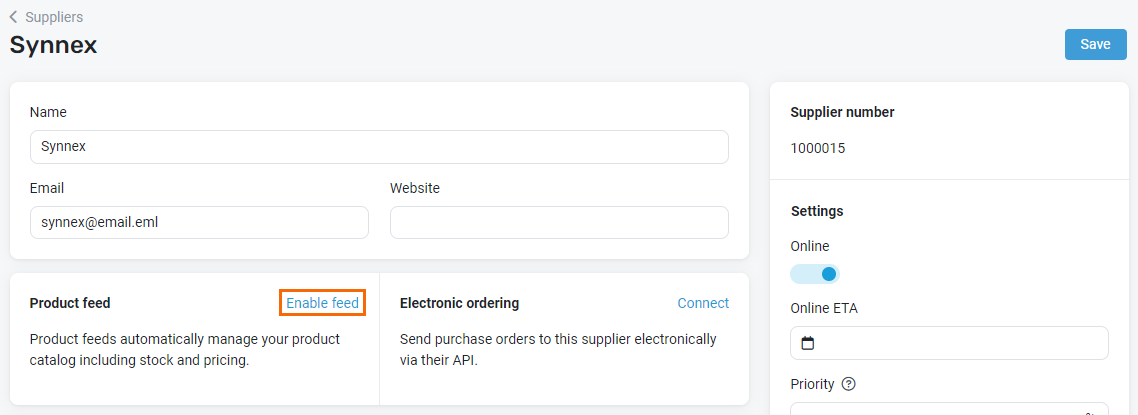1138x415 pixels.
Task: Click the Online label above the switch
Action: click(810, 246)
